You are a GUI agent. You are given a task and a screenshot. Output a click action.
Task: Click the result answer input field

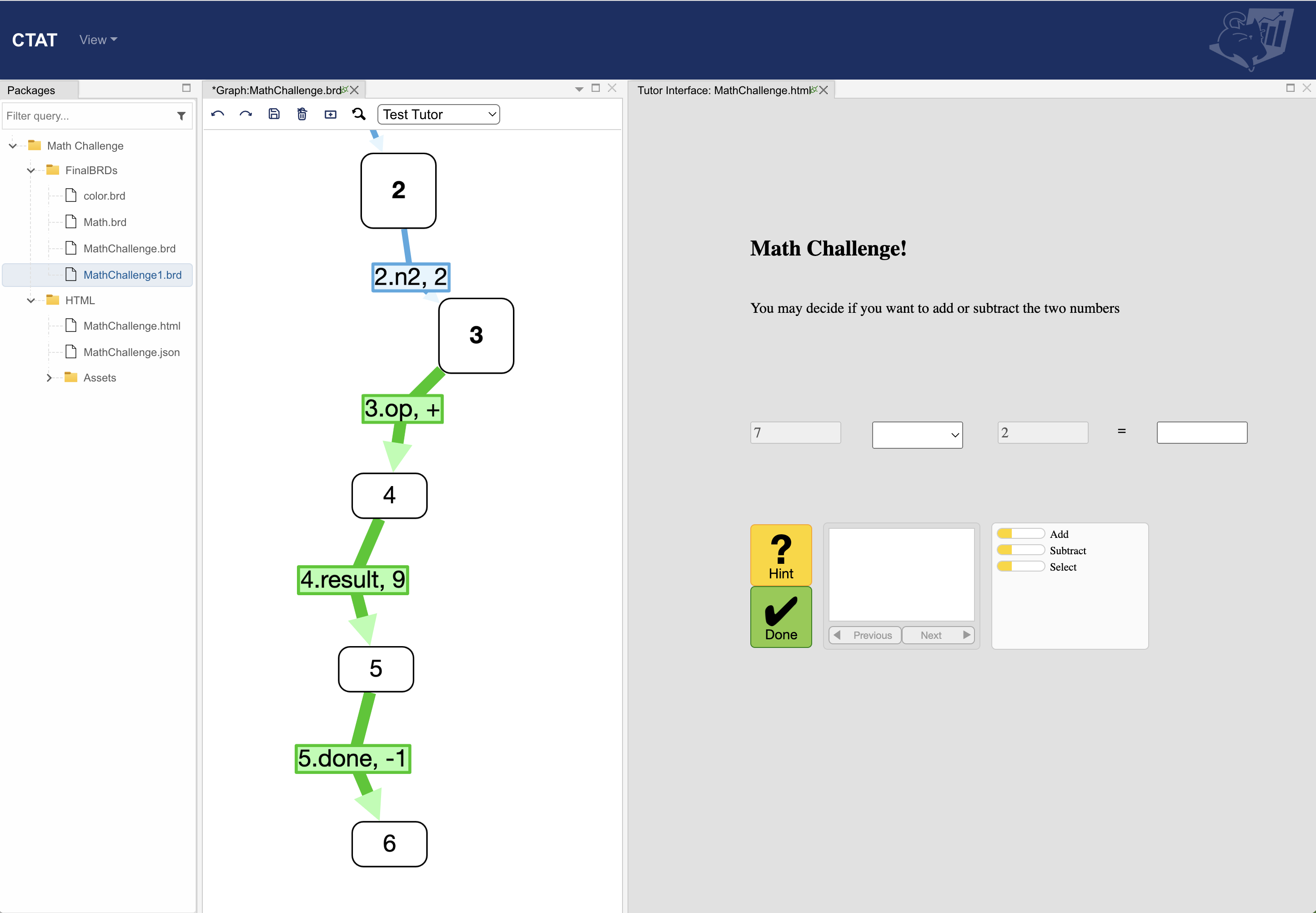coord(1201,432)
